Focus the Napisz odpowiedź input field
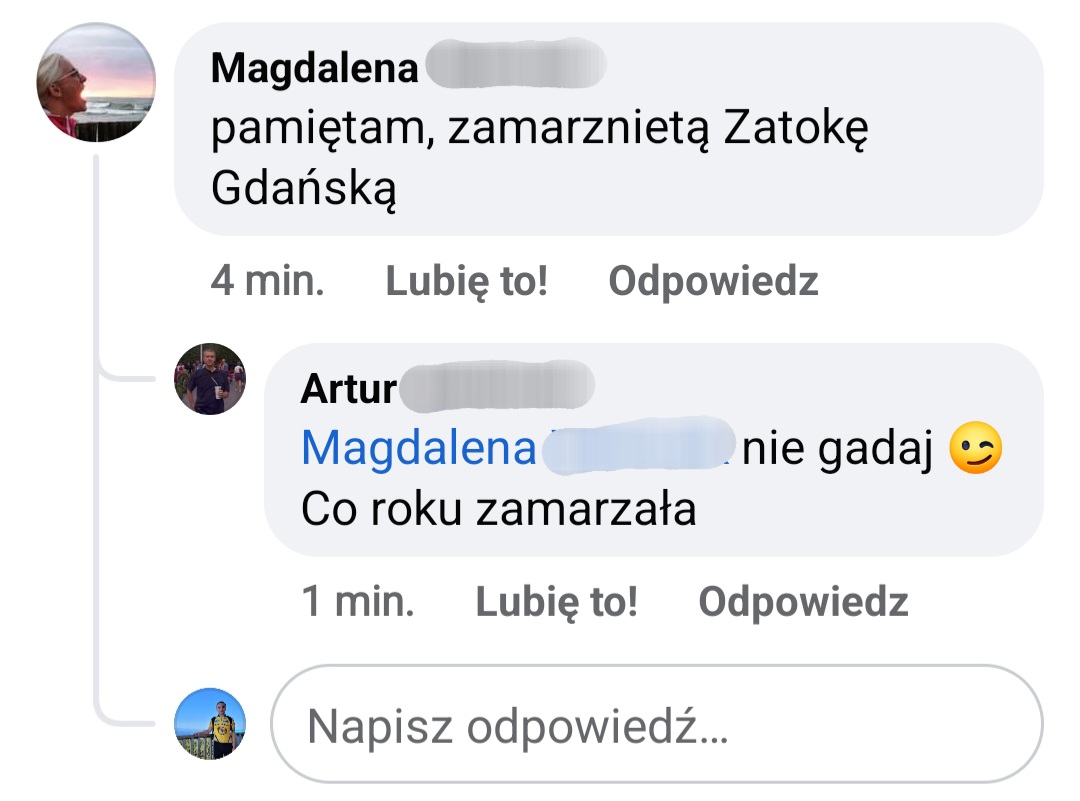The image size is (1080, 801). [x=655, y=726]
